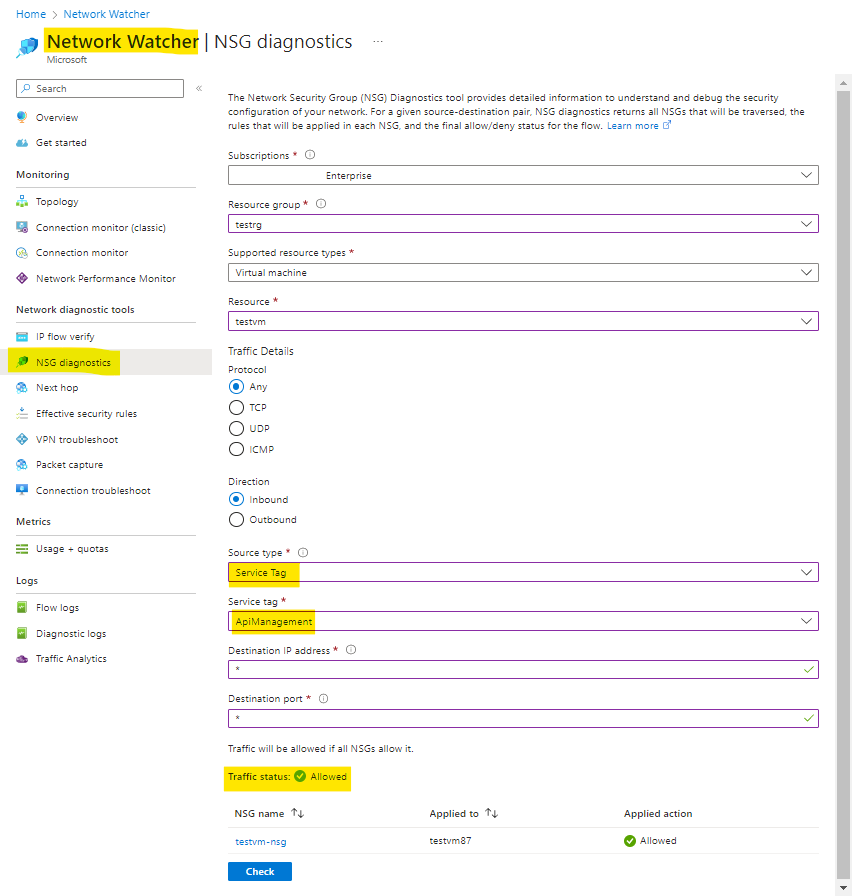Go to Network Watcher breadcrumb link

(106, 14)
